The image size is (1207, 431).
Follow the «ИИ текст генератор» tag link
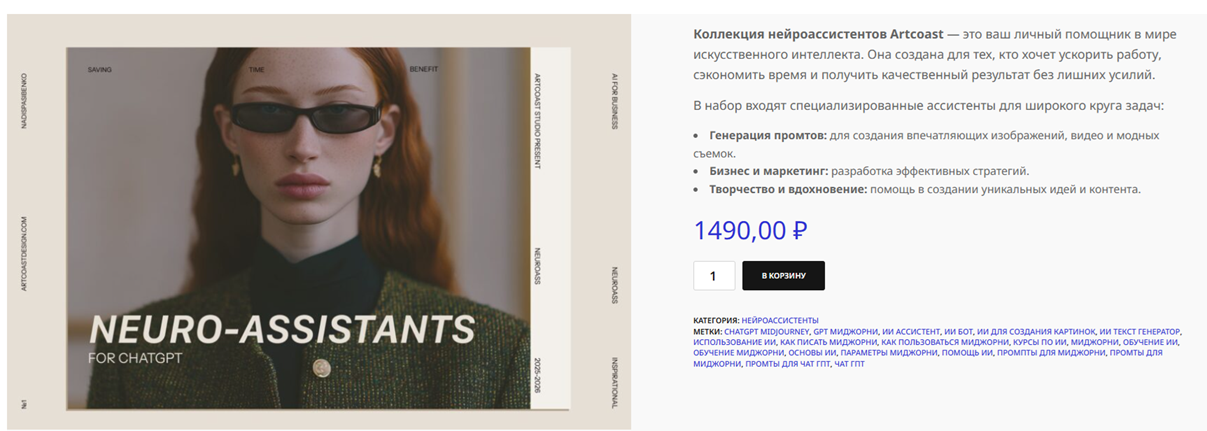(x=1140, y=331)
